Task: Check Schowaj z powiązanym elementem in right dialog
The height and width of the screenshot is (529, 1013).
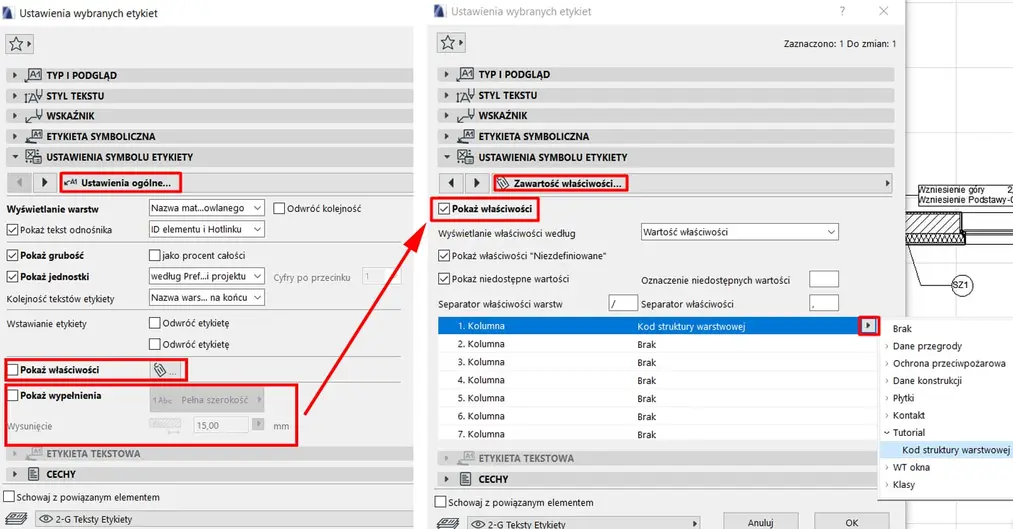Action: pyautogui.click(x=441, y=502)
